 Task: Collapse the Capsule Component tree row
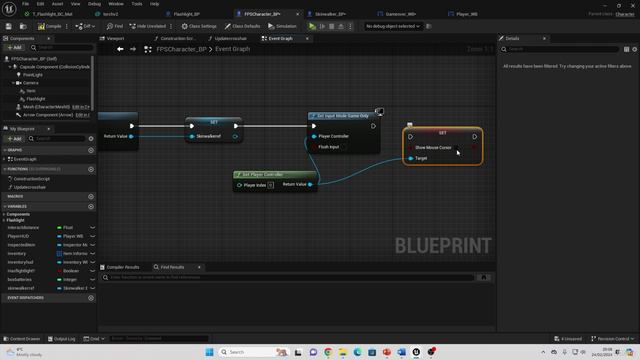(x=10, y=67)
